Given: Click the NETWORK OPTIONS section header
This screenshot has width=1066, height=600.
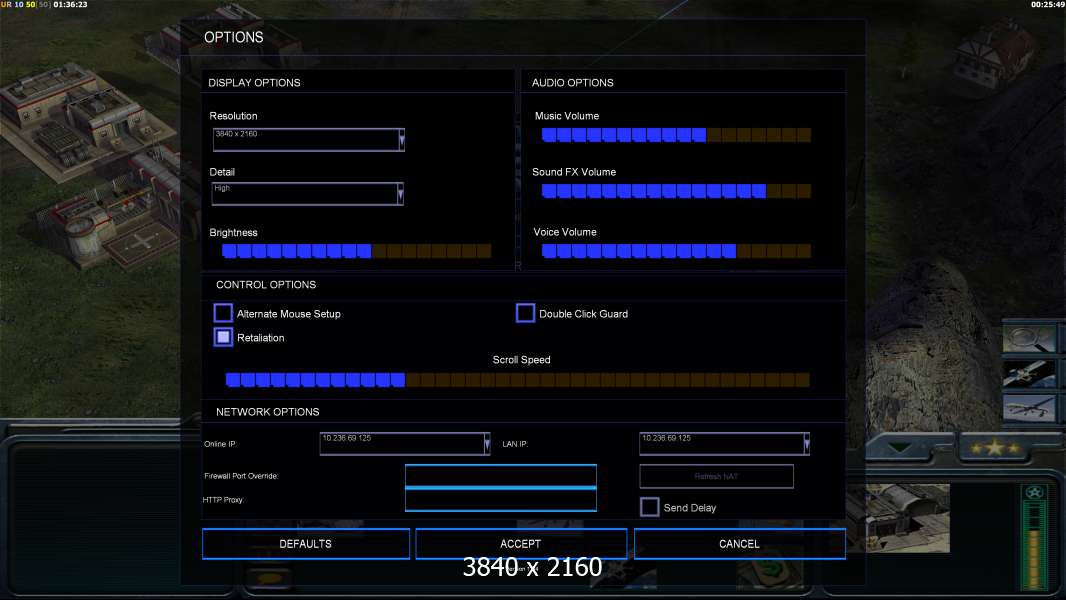Looking at the screenshot, I should (x=267, y=412).
